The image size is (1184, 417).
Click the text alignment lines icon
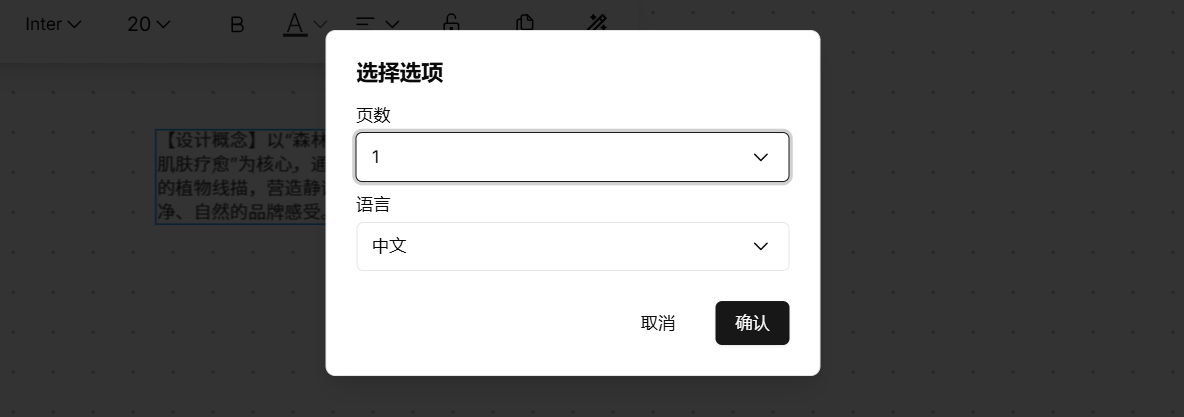[x=365, y=23]
